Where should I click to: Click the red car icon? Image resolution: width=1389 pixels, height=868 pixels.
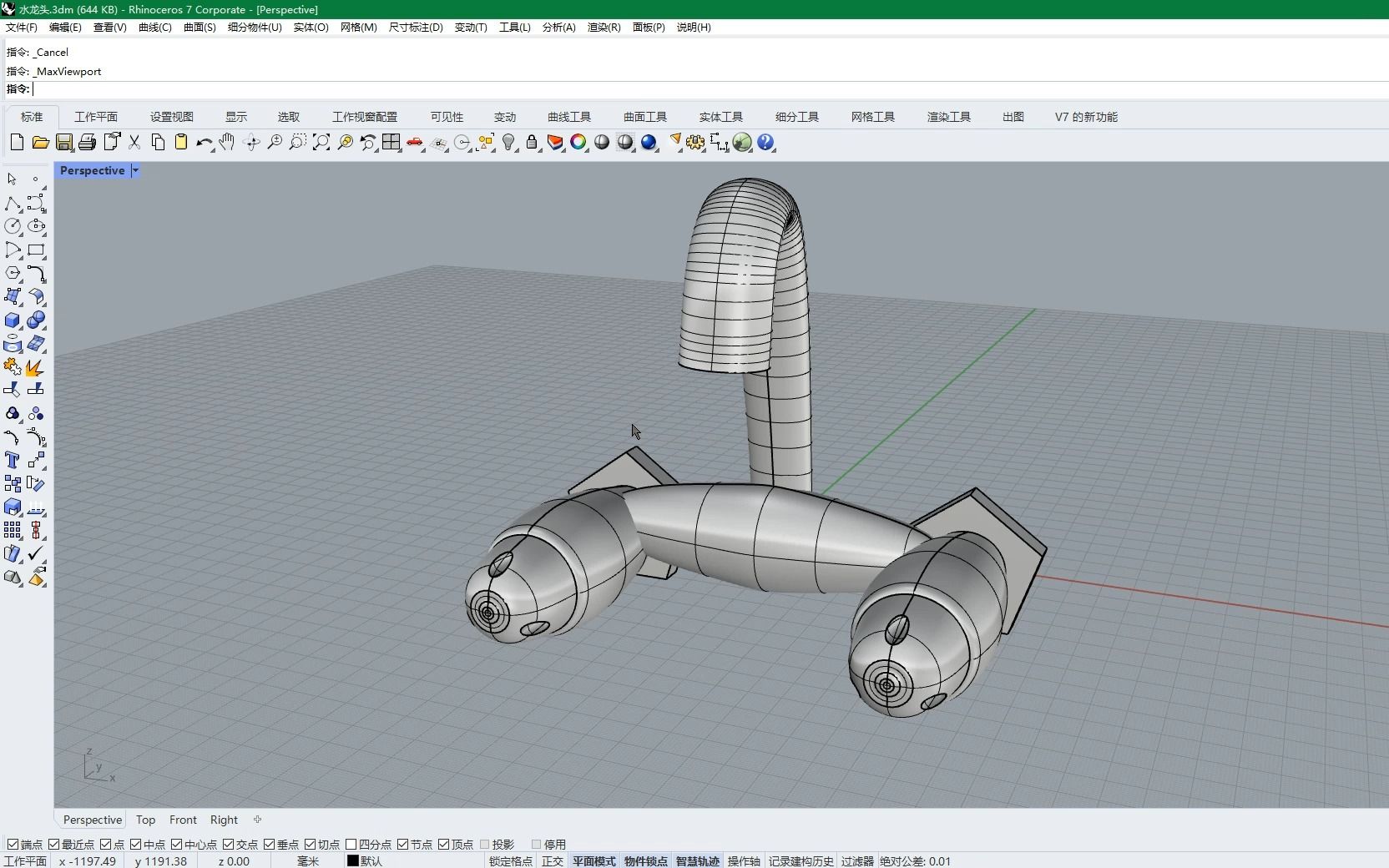(x=415, y=143)
